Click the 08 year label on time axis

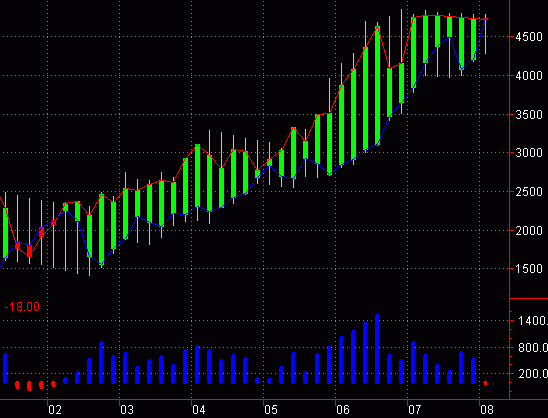[x=487, y=410]
